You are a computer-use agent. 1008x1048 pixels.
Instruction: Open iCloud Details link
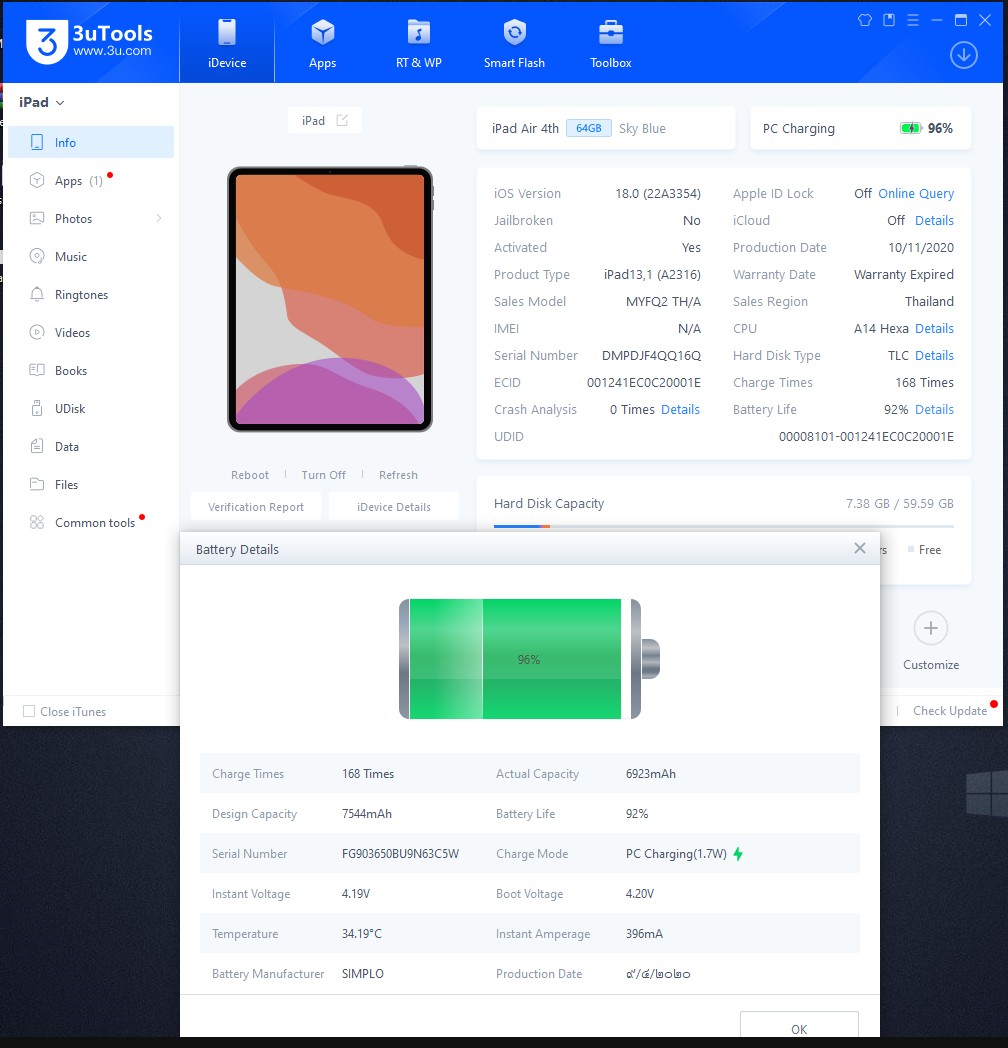coord(934,221)
